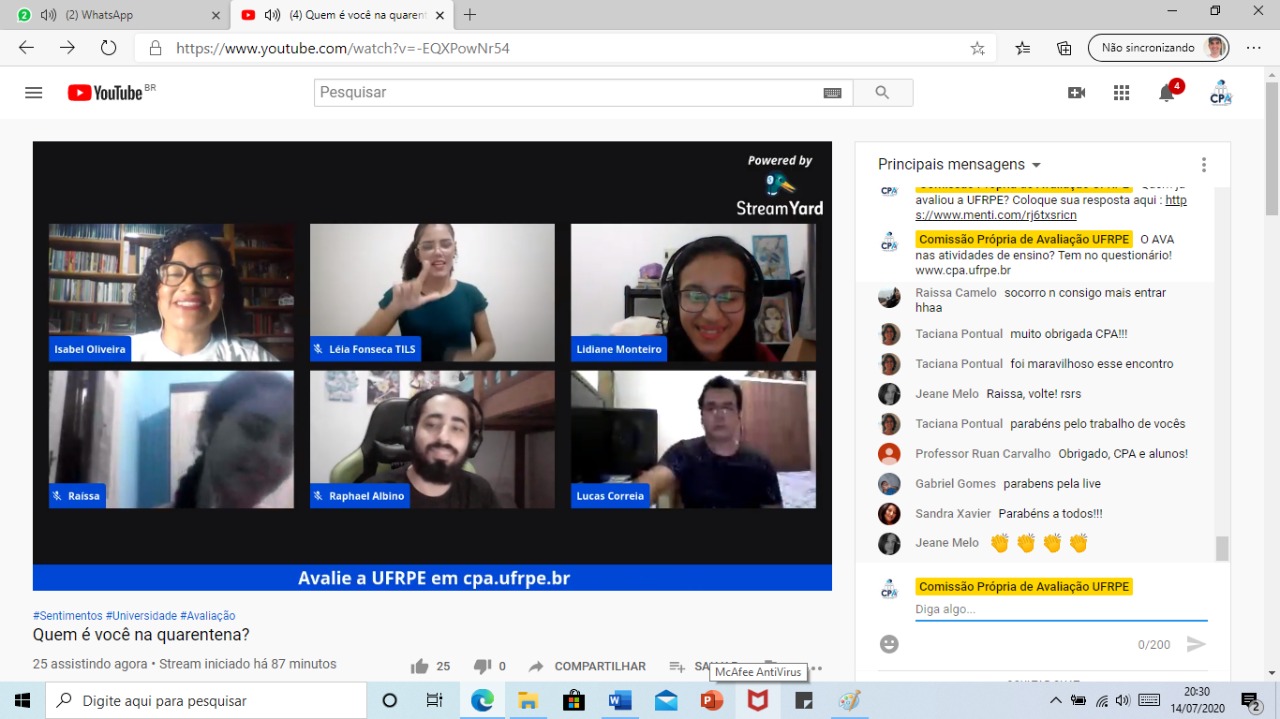Screen dimensions: 1280x719
Task: Click the magnifier search button
Action: 882,93
